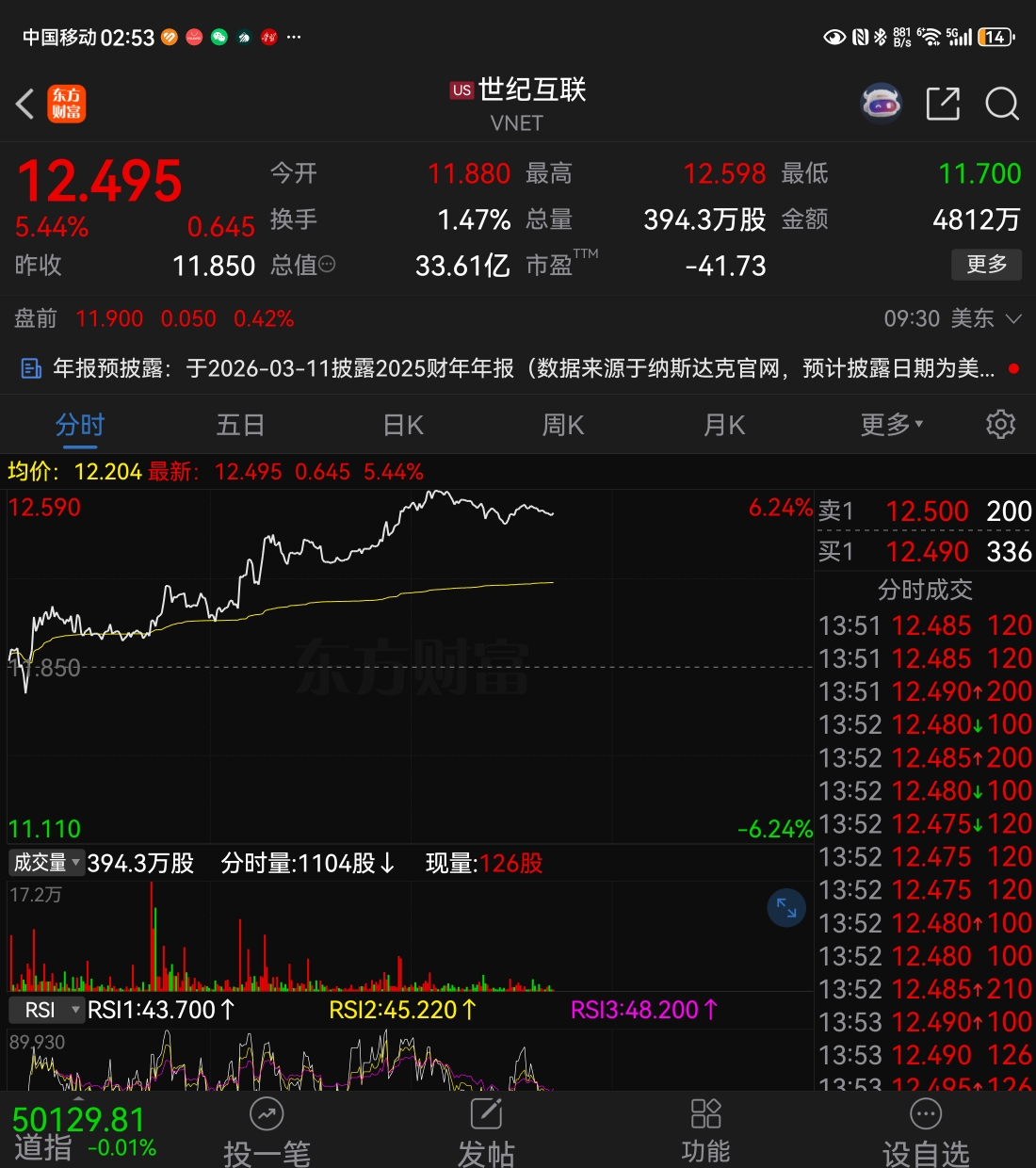Open the 成交量 indicator dropdown
Screen dimensions: 1036x1168
45,863
